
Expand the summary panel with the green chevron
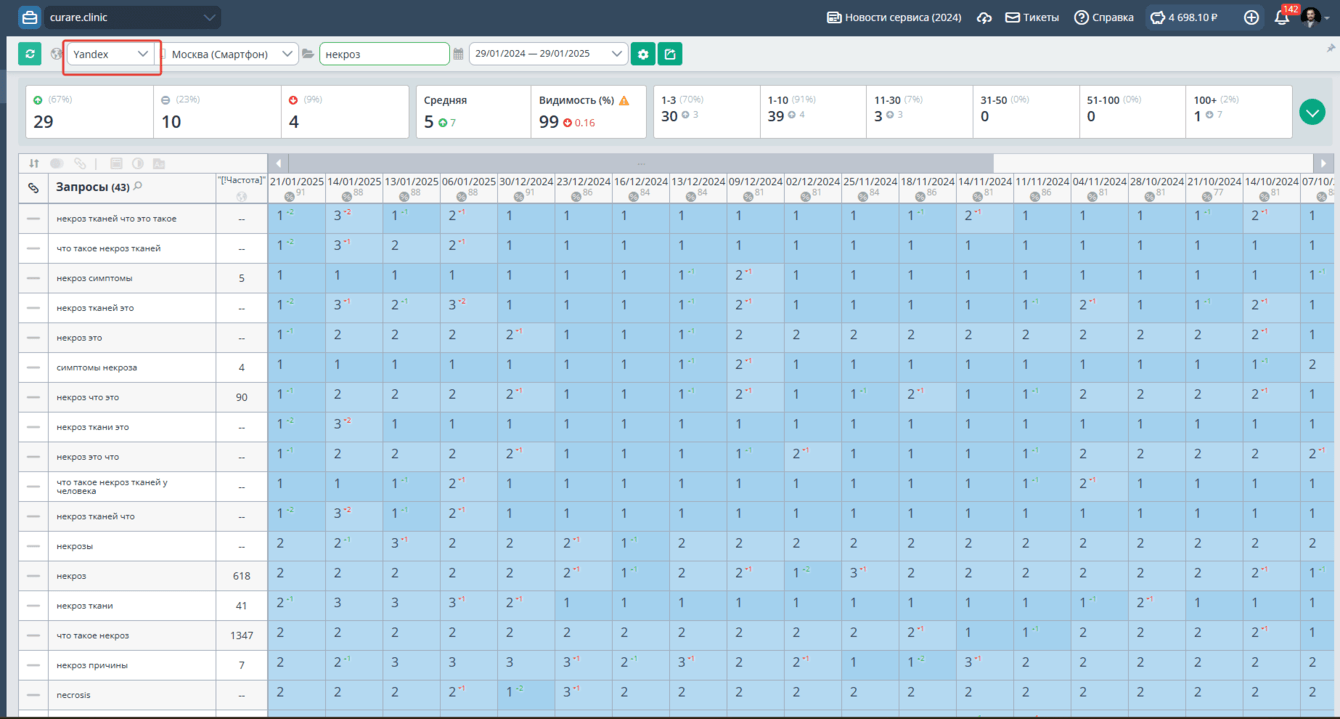[1312, 112]
